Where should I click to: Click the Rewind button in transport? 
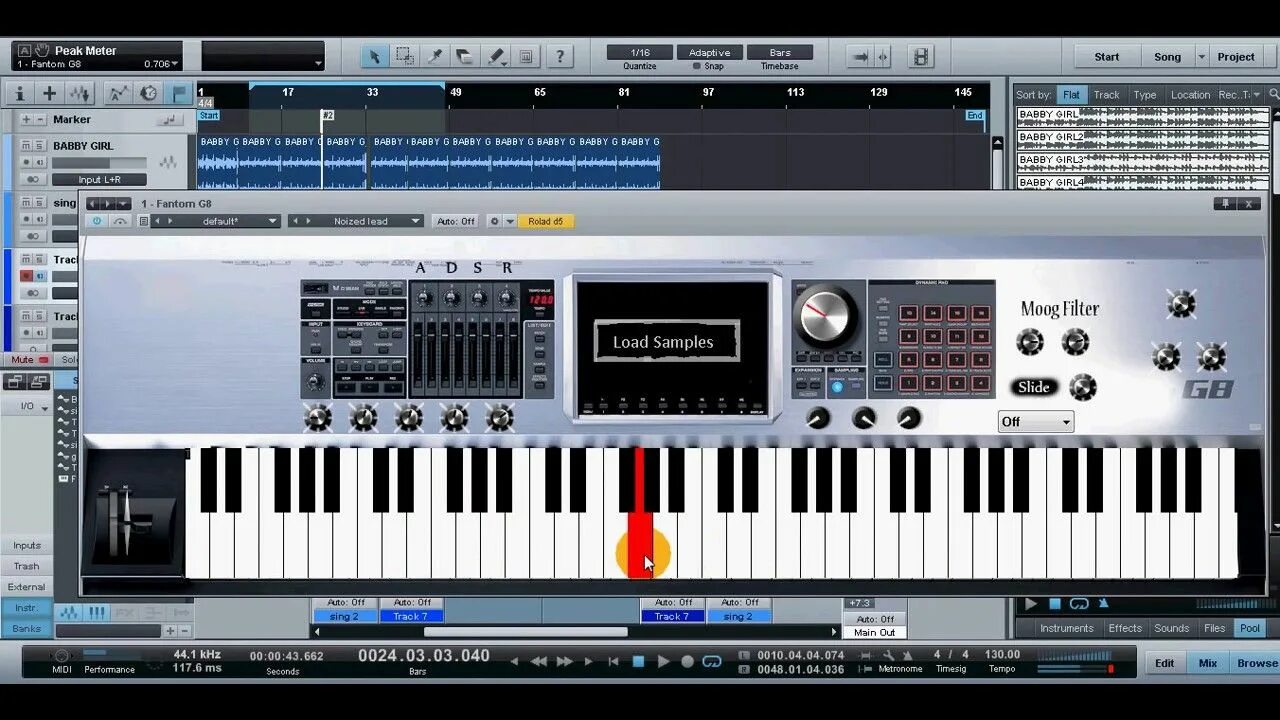click(539, 661)
